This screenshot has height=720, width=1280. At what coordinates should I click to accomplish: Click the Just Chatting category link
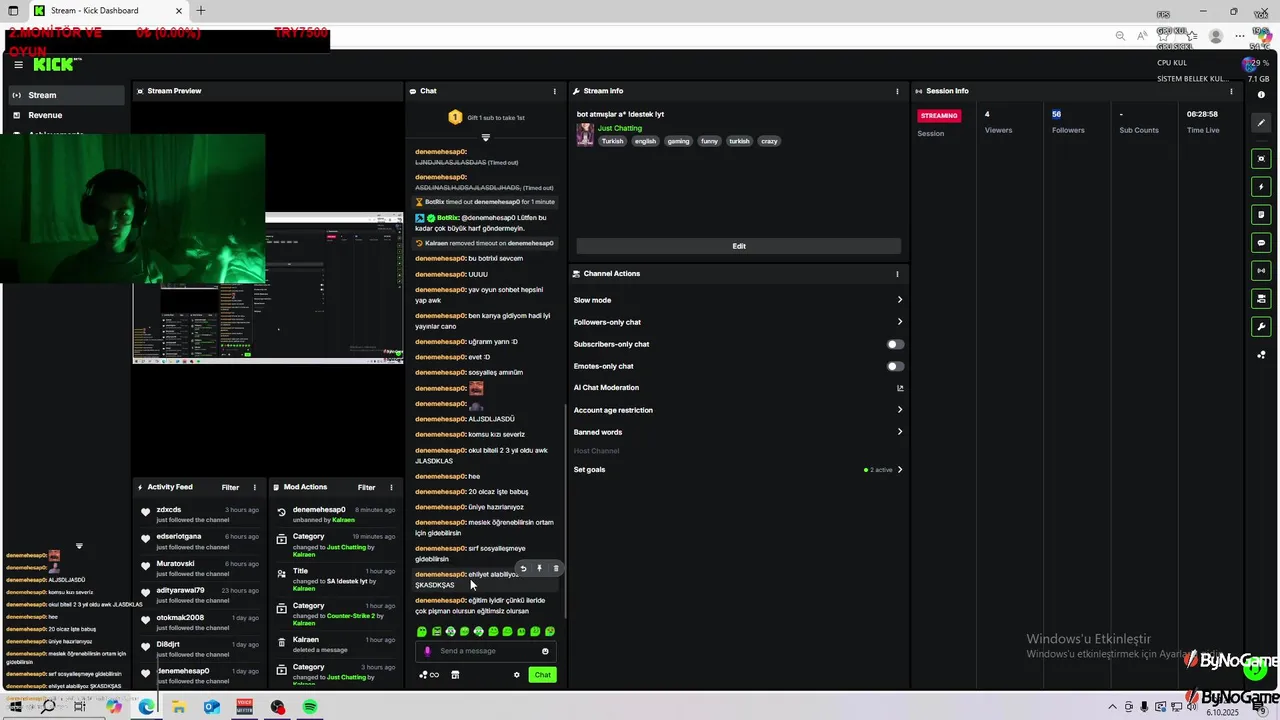[620, 128]
